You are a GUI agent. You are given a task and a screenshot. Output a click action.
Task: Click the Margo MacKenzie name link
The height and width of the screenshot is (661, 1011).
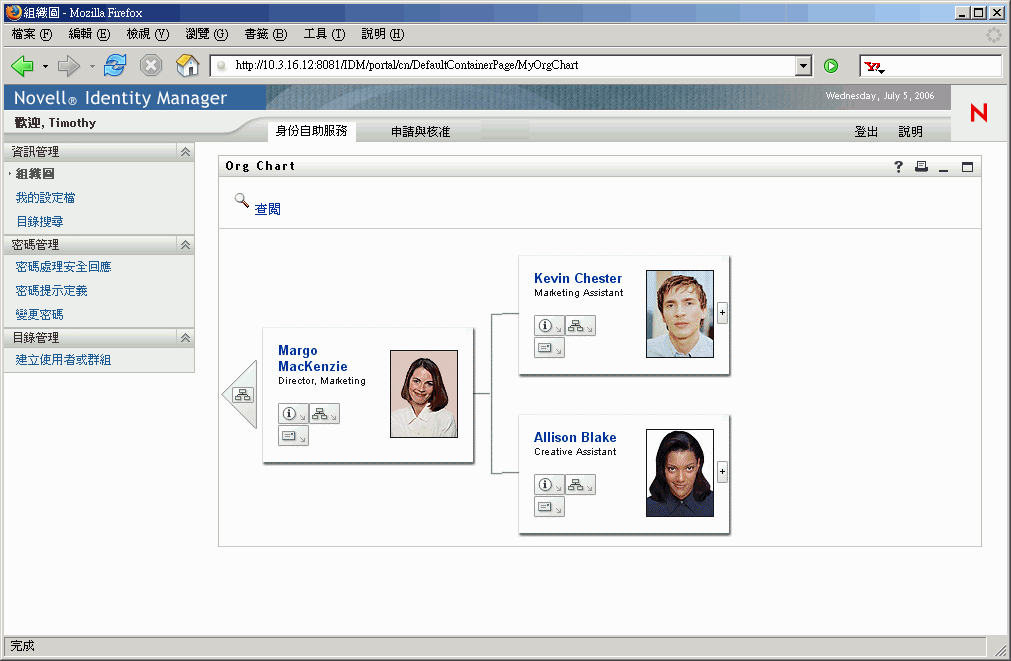click(x=313, y=359)
